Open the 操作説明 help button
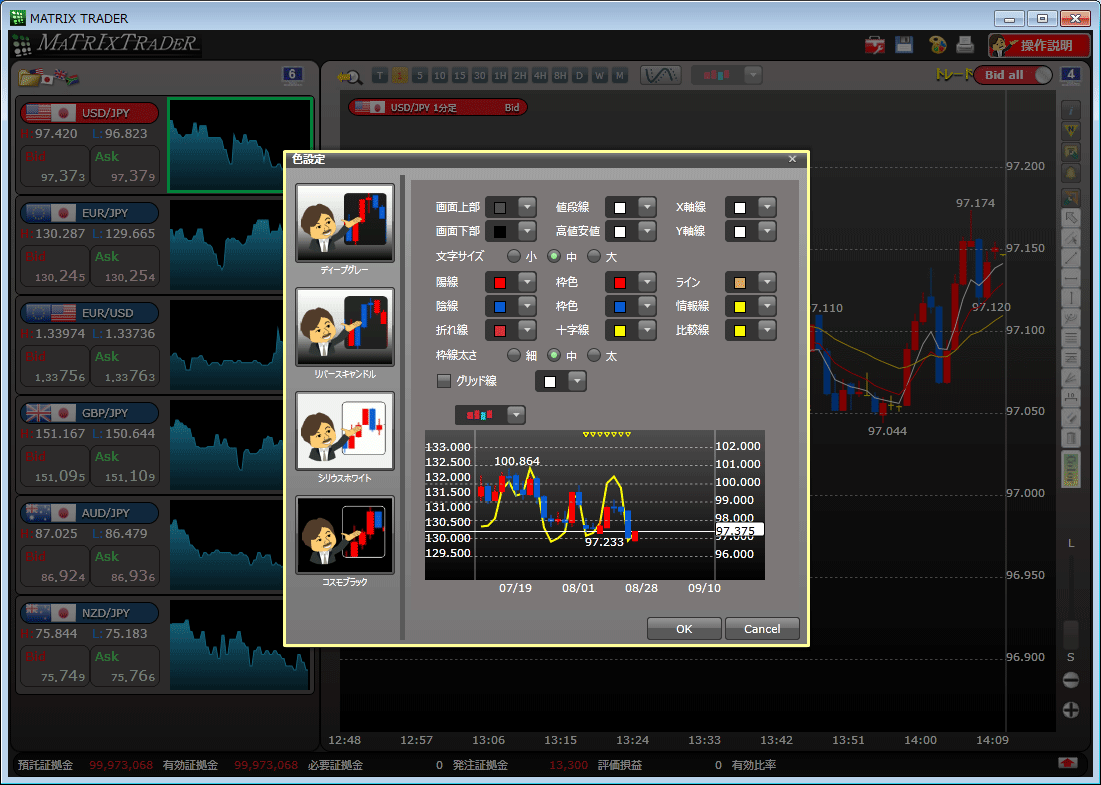This screenshot has height=785, width=1101. tap(1039, 46)
